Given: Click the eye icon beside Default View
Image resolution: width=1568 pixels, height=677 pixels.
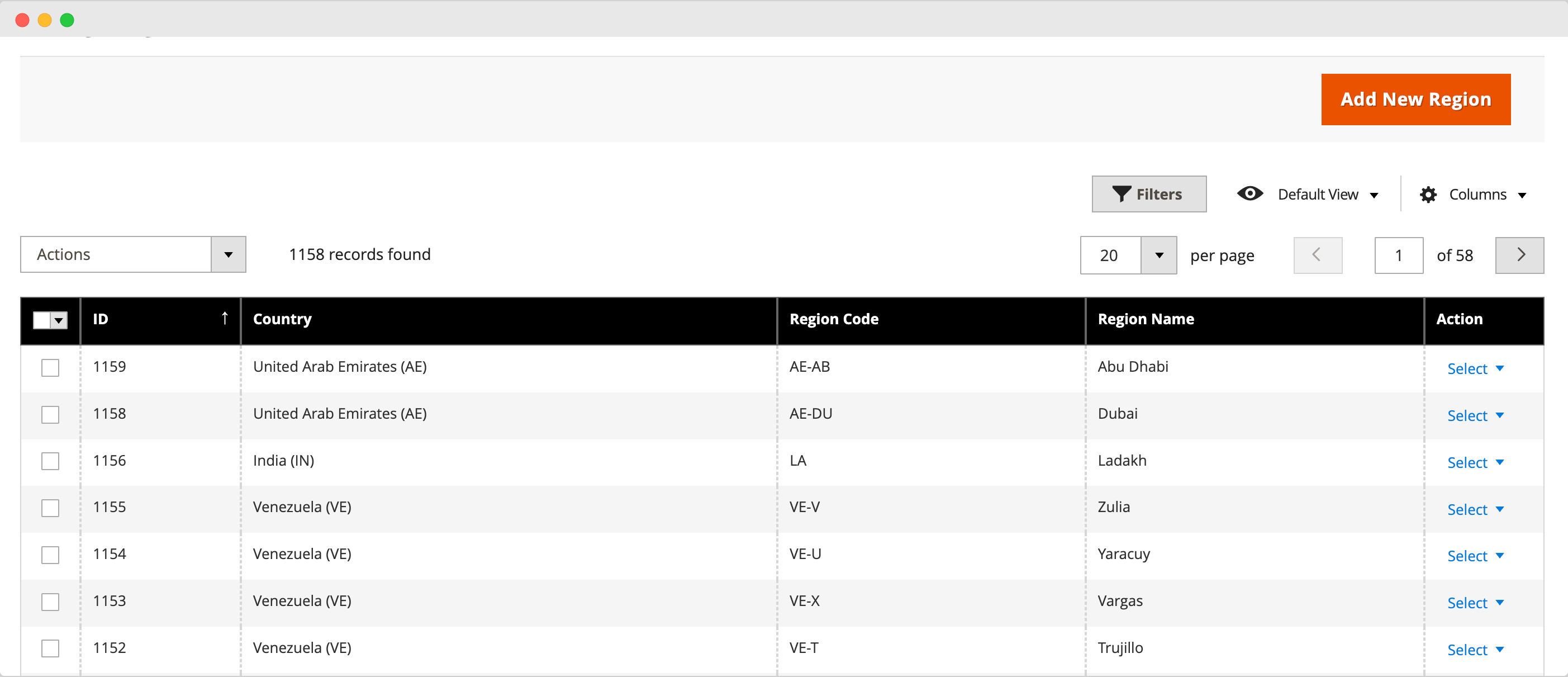Looking at the screenshot, I should (1249, 193).
